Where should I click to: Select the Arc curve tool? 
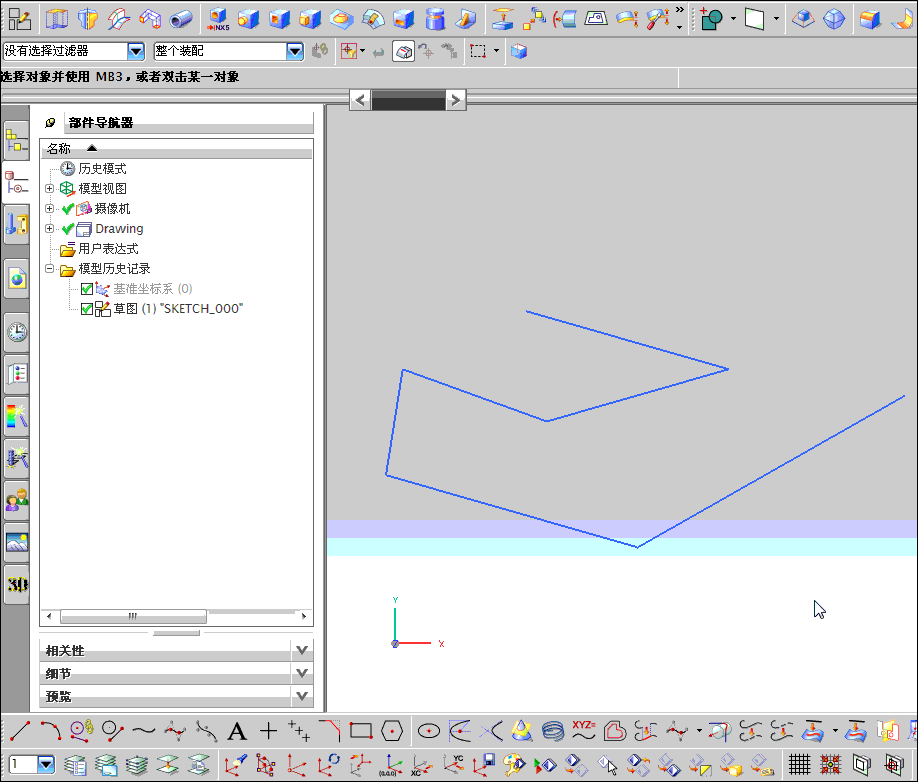51,731
